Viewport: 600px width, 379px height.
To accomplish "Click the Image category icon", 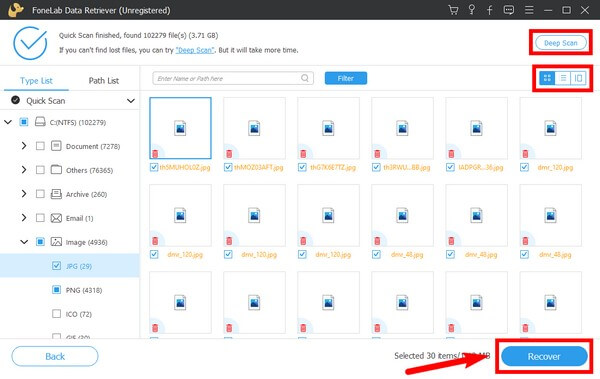I will [56, 242].
